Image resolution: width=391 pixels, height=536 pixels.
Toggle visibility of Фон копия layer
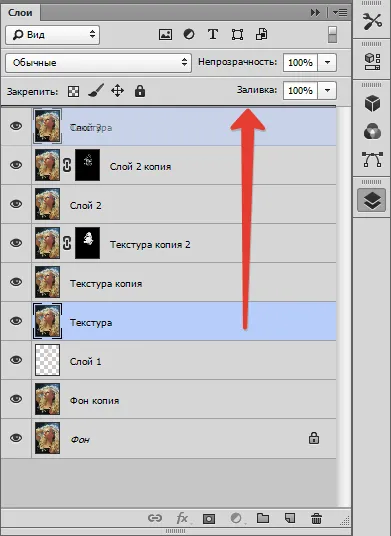16,399
